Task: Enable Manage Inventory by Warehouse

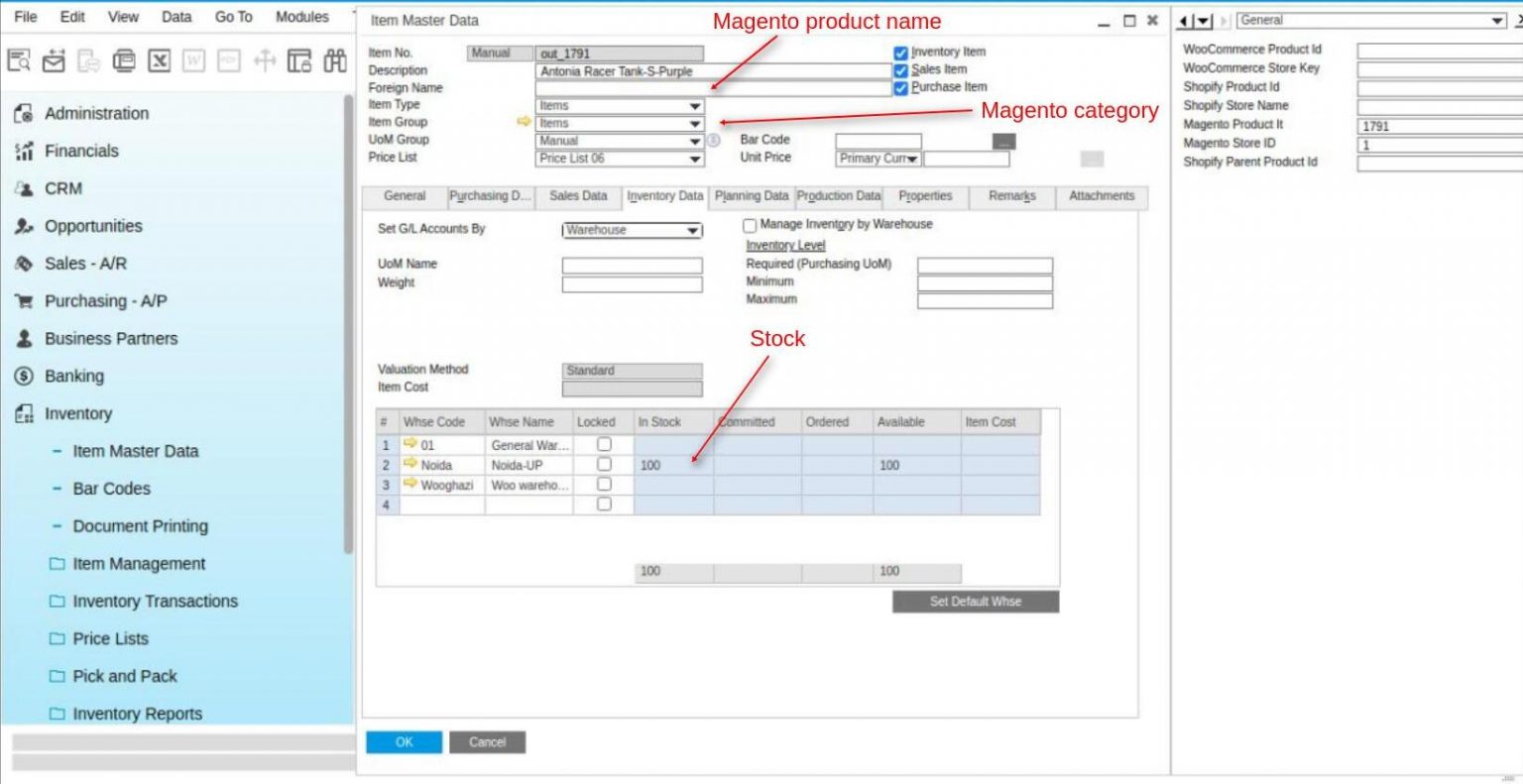Action: 750,225
